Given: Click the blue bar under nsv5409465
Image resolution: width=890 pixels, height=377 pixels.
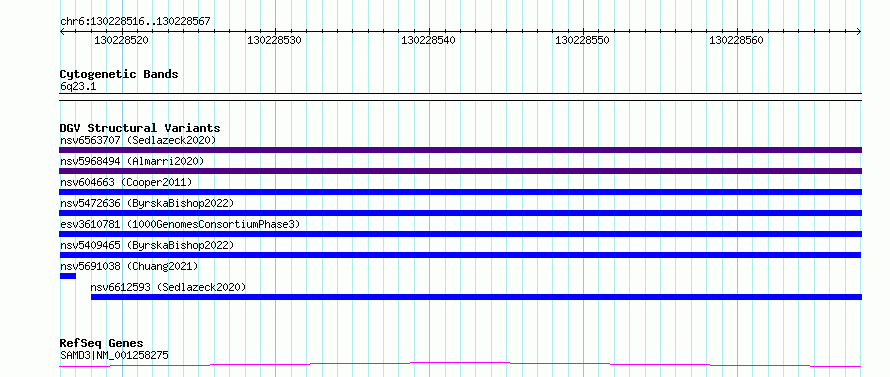Looking at the screenshot, I should (460, 255).
